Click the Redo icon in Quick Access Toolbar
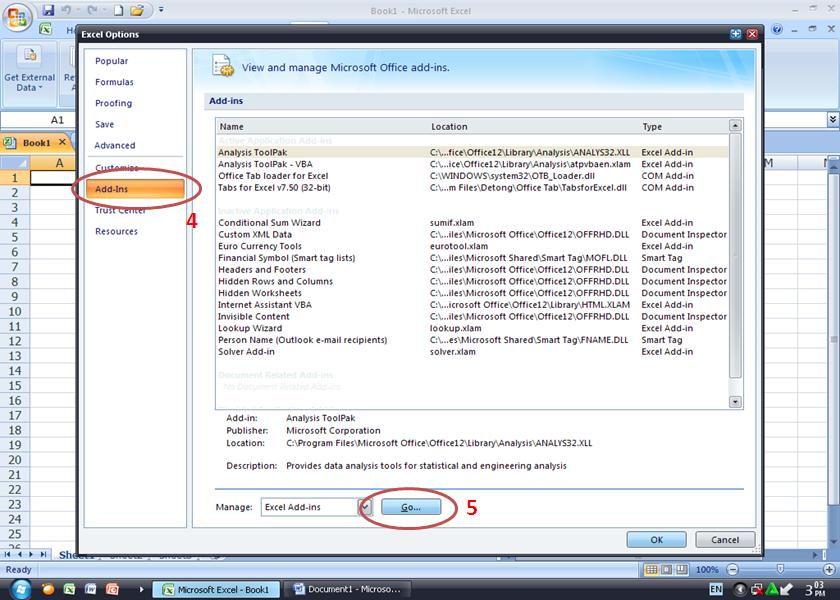840x600 pixels. click(x=92, y=10)
